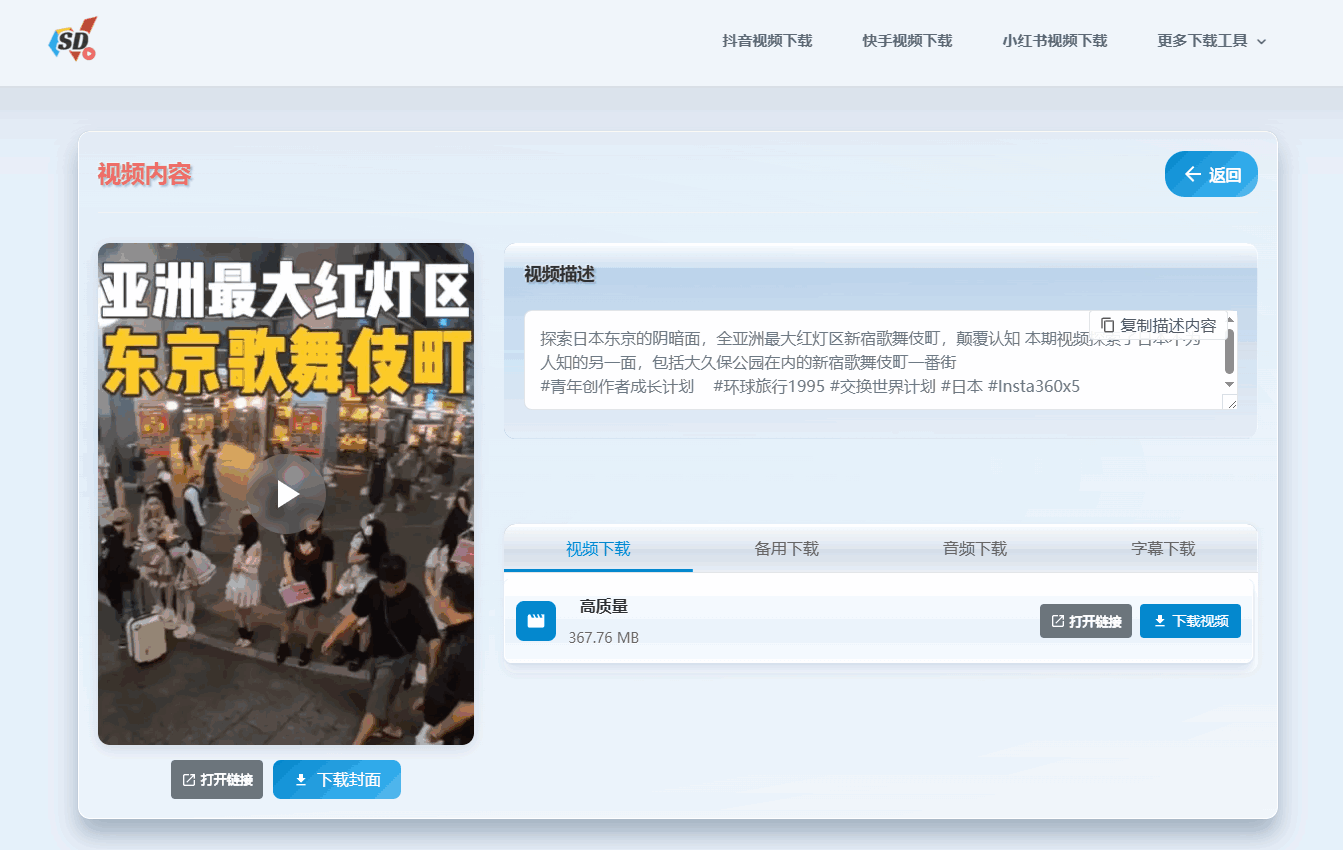The image size is (1343, 850).
Task: Click the 下载封面 button
Action: coord(337,780)
